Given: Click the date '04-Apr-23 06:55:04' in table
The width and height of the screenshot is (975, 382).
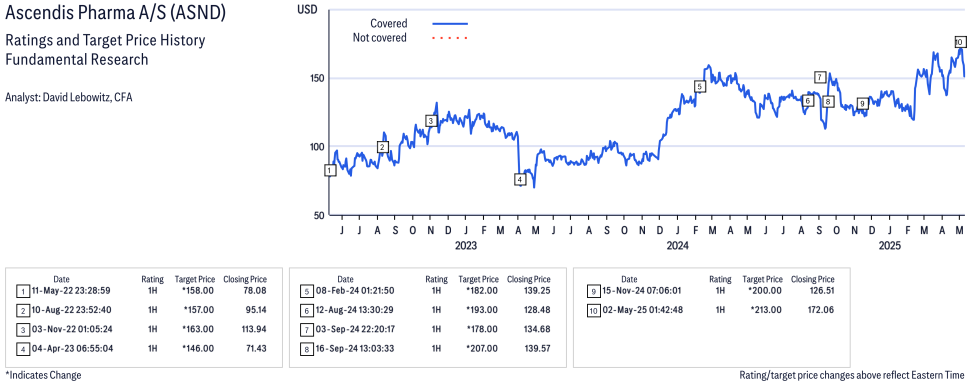Looking at the screenshot, I should click(72, 348).
